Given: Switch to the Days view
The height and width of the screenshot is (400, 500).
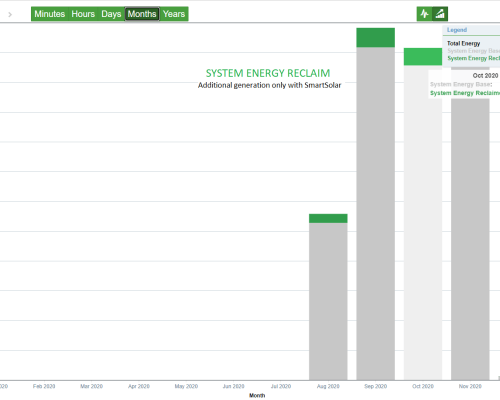Looking at the screenshot, I should pos(111,14).
